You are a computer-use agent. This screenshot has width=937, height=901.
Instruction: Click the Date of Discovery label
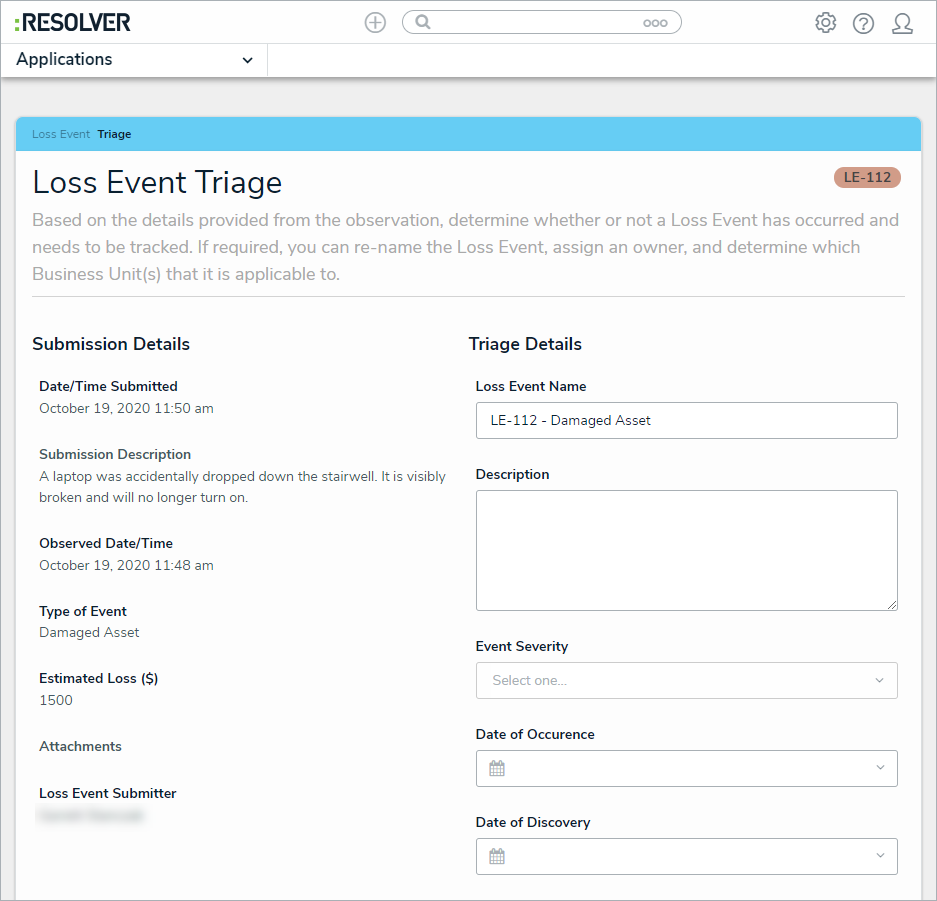tap(533, 823)
